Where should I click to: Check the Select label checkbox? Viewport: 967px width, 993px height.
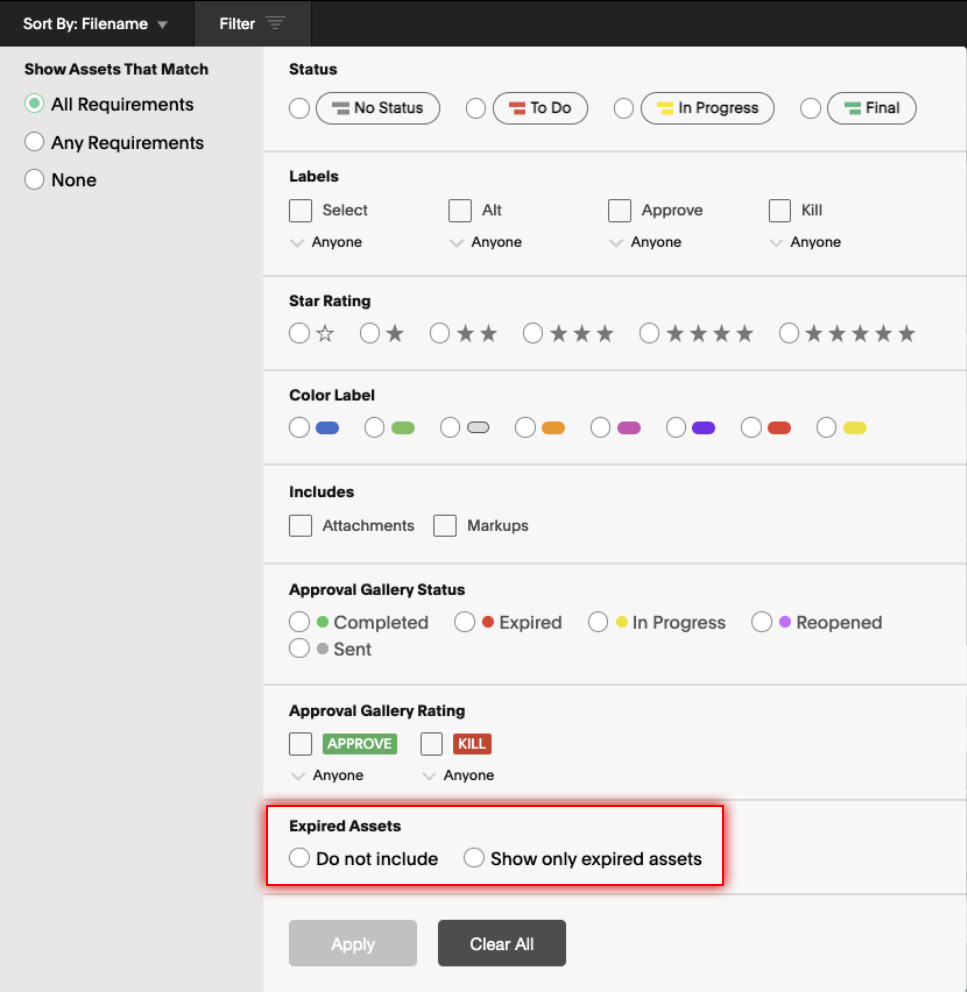click(300, 210)
